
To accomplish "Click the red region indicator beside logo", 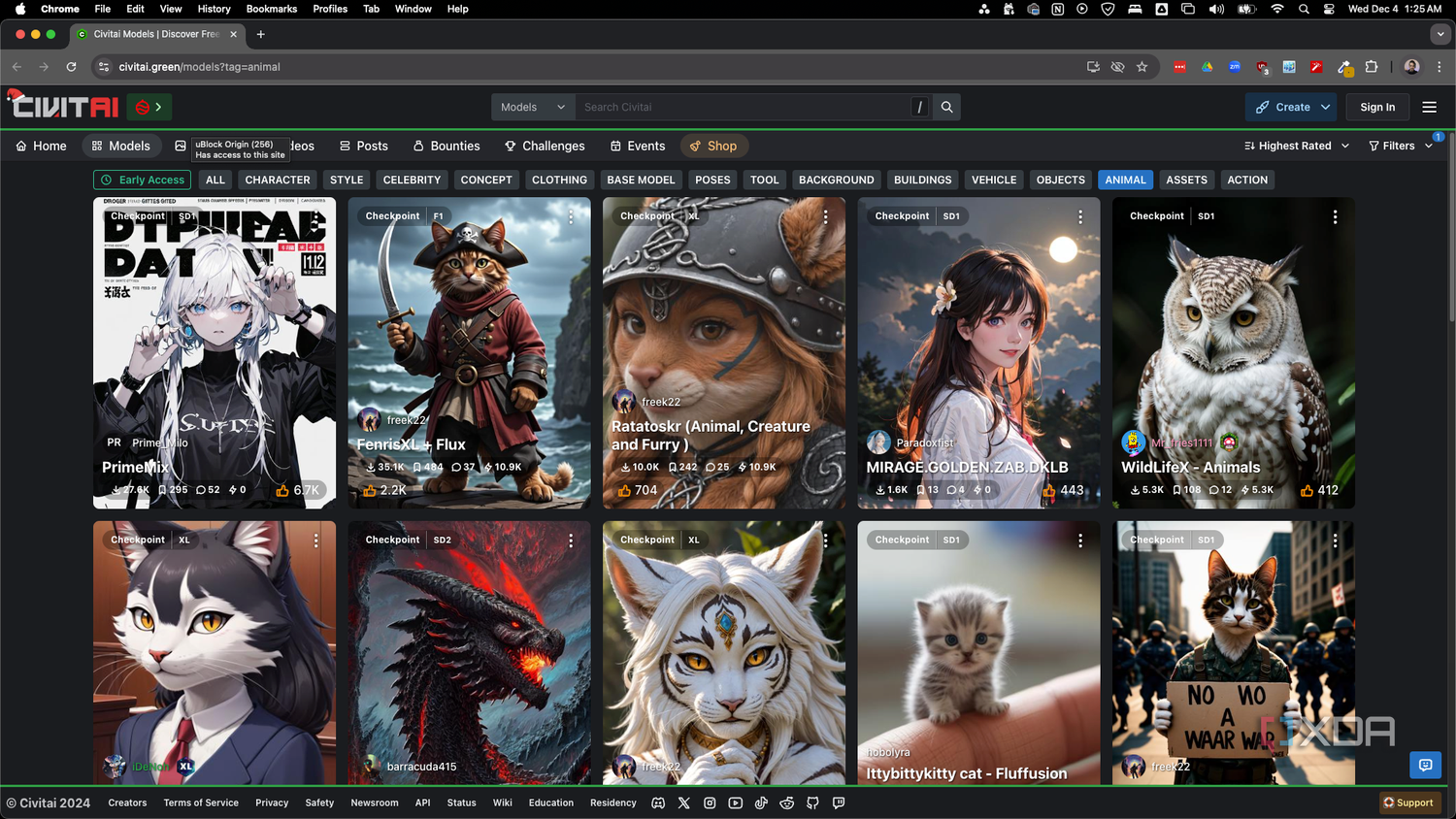I will [x=149, y=107].
